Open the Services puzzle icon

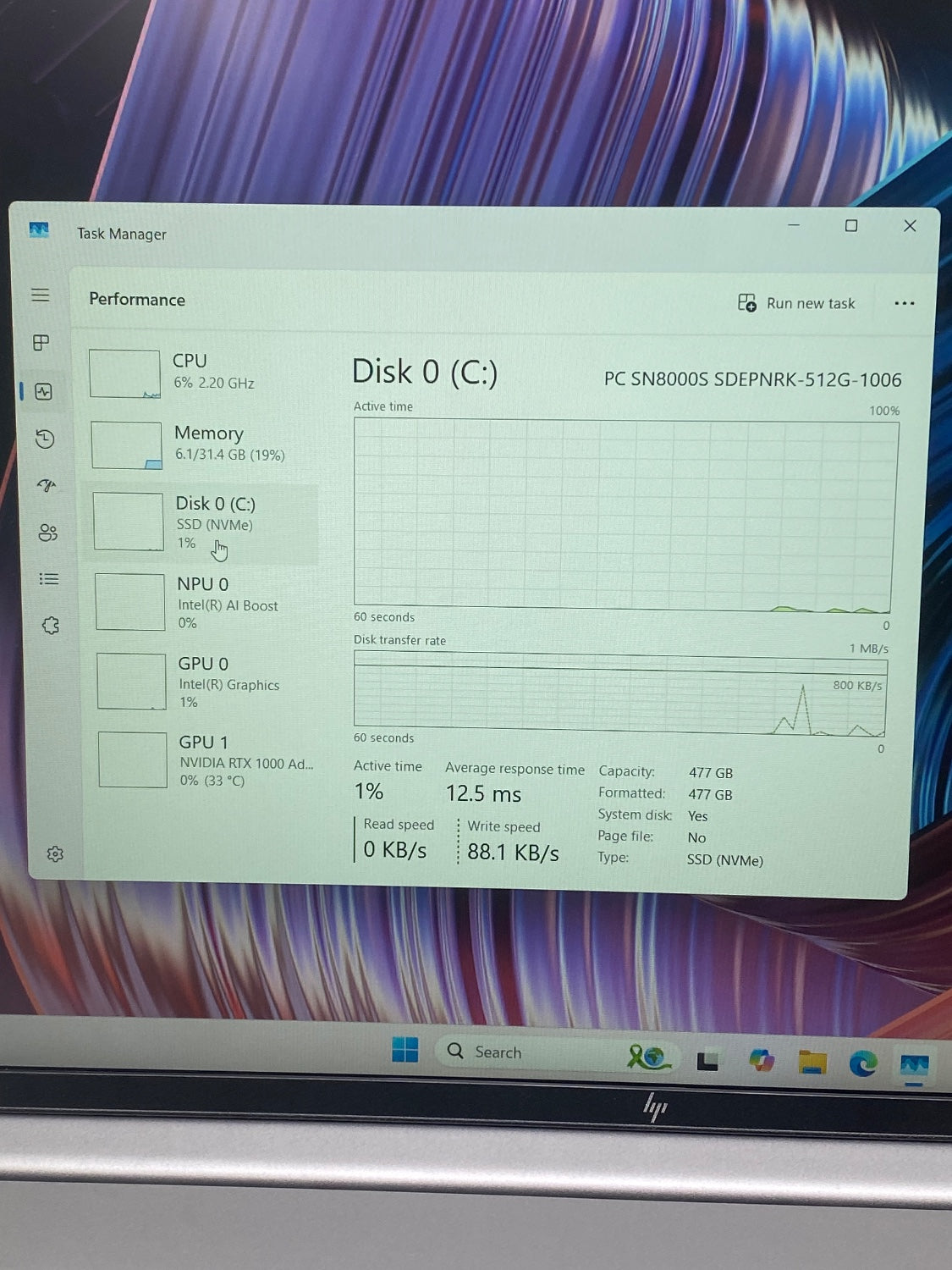50,626
